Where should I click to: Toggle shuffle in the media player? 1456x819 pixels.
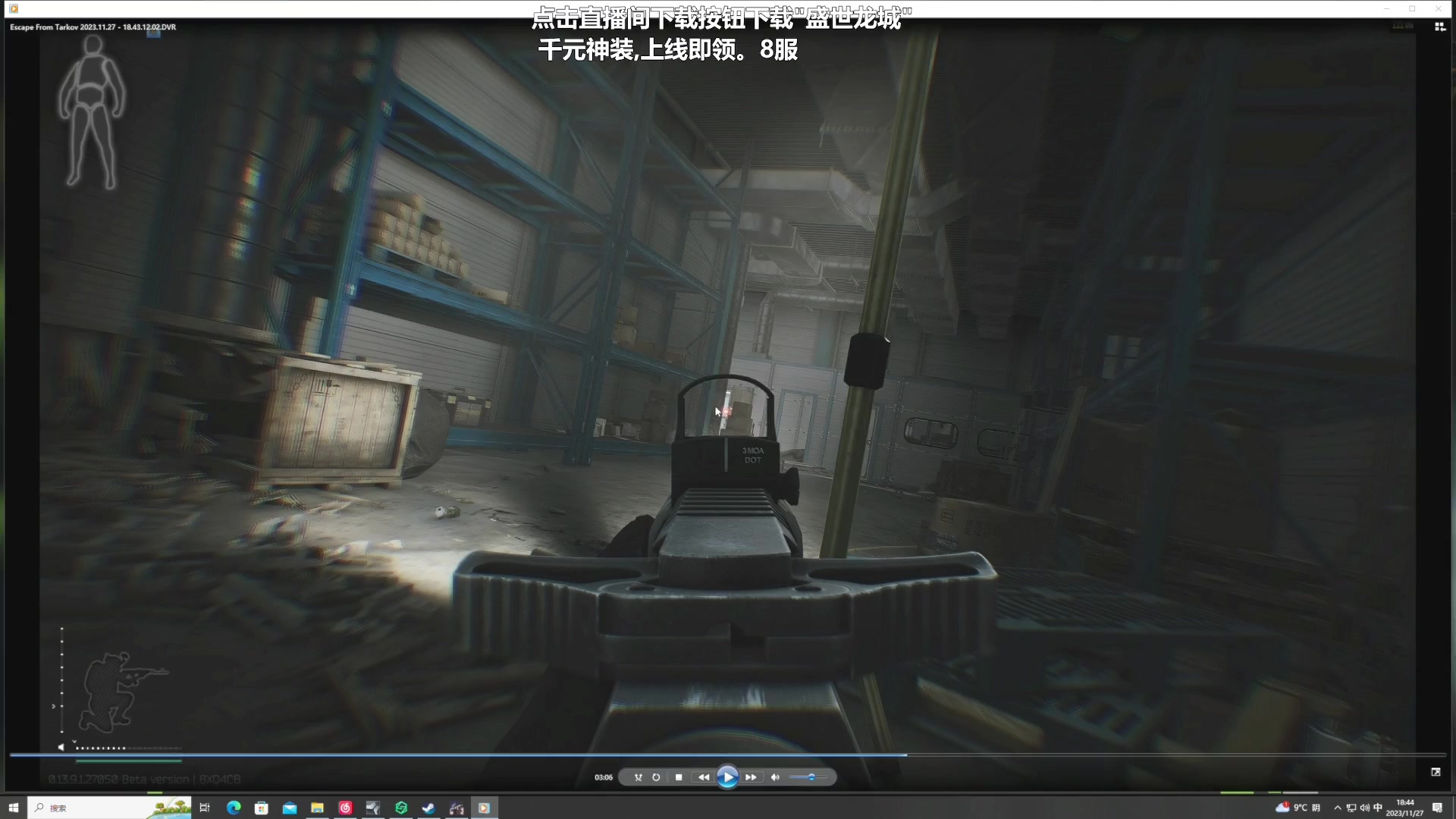(638, 777)
